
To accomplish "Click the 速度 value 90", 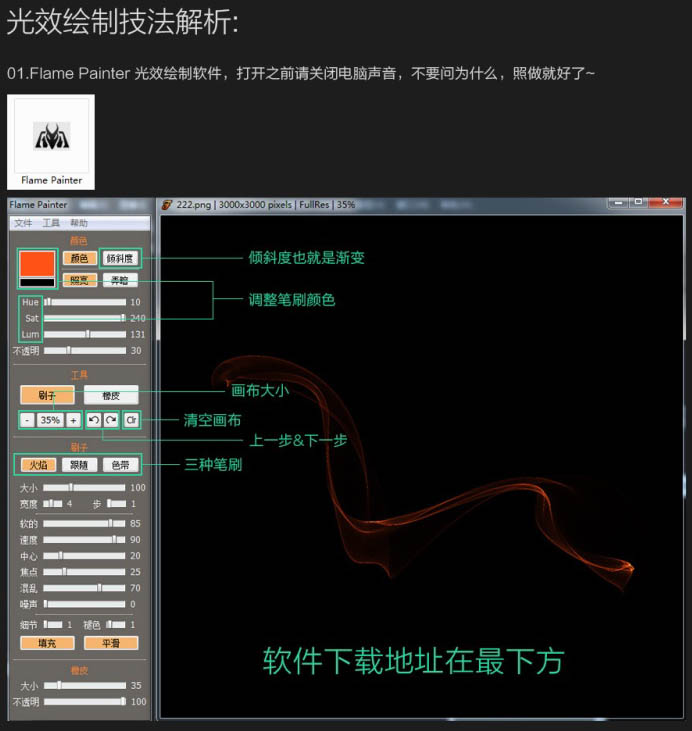I will (x=135, y=540).
